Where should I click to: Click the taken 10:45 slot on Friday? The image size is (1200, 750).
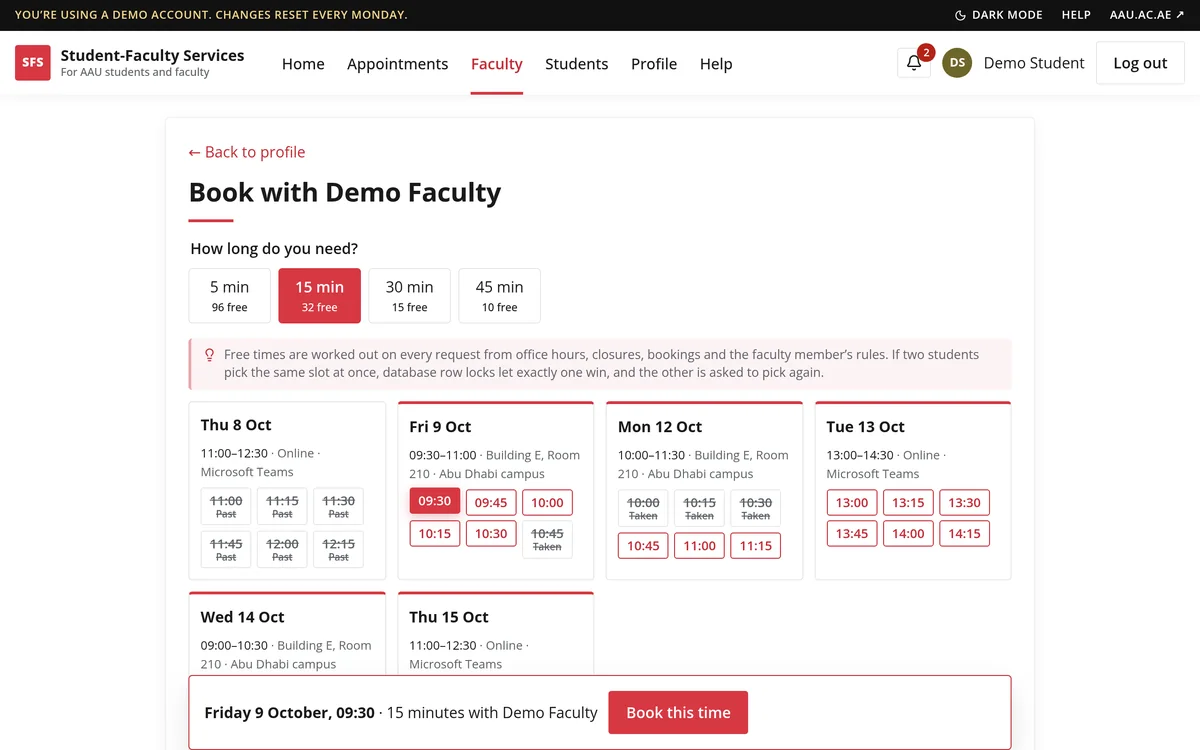[547, 539]
